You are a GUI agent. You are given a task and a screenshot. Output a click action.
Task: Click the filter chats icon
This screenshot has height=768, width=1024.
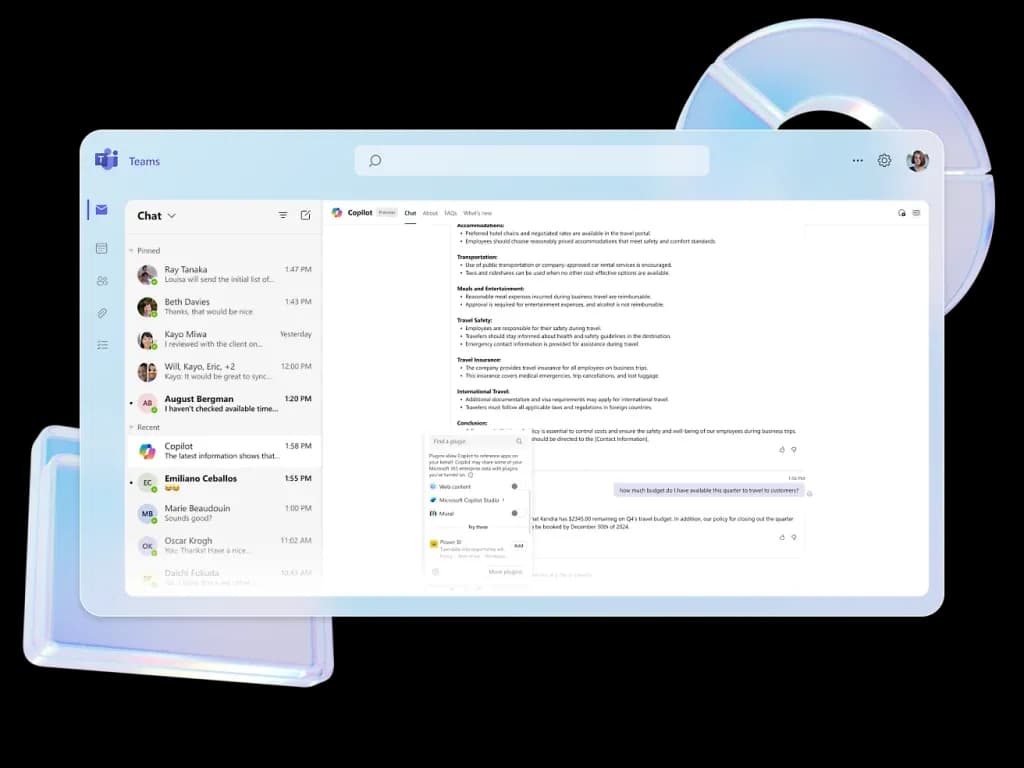283,215
